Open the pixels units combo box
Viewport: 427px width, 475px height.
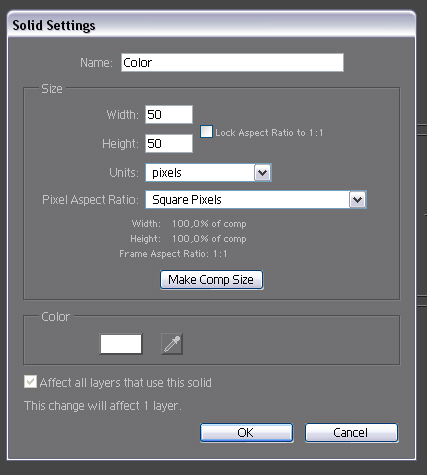pyautogui.click(x=208, y=173)
